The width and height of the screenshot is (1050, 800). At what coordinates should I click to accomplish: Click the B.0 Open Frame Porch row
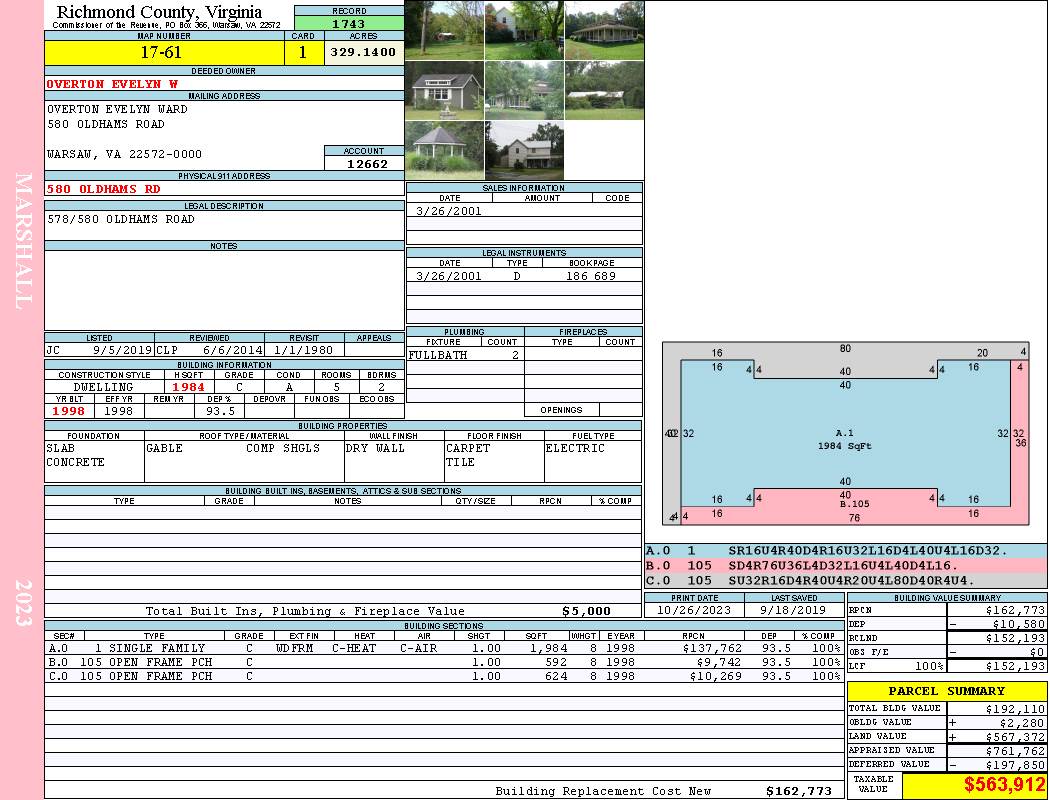click(442, 662)
